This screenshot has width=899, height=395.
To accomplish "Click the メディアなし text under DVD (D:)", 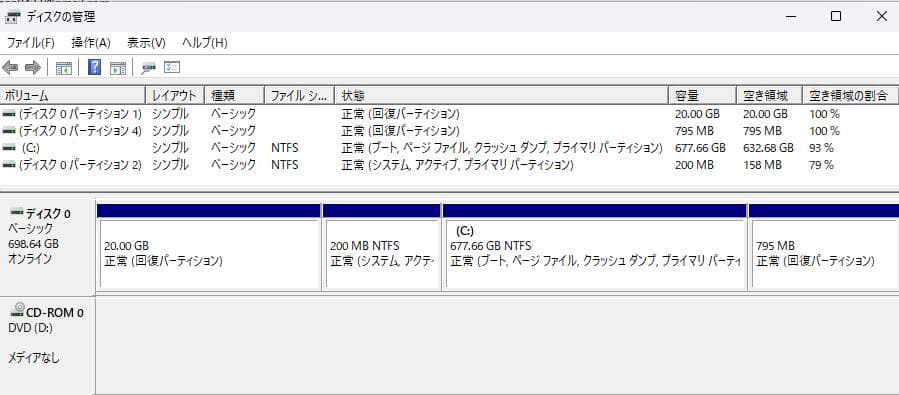I will tap(33, 358).
